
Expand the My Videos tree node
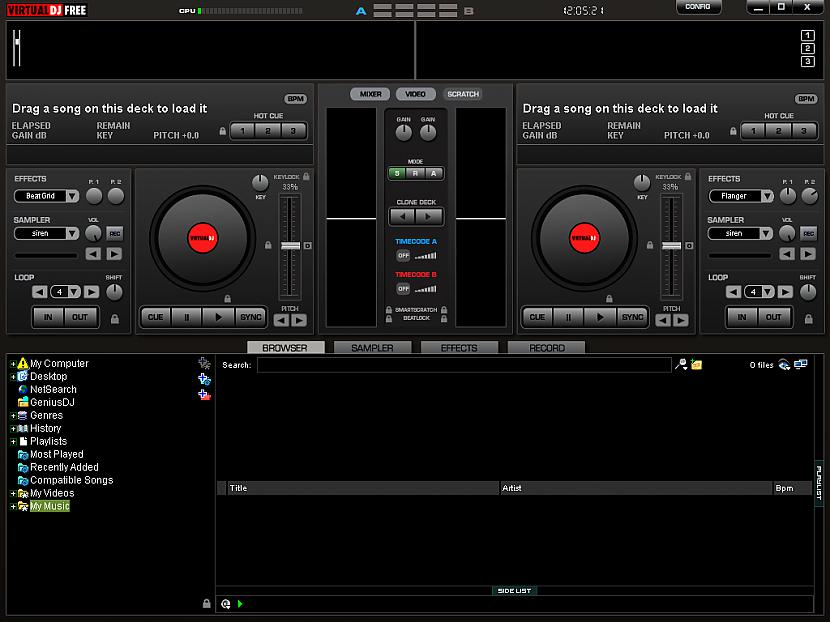click(x=13, y=493)
